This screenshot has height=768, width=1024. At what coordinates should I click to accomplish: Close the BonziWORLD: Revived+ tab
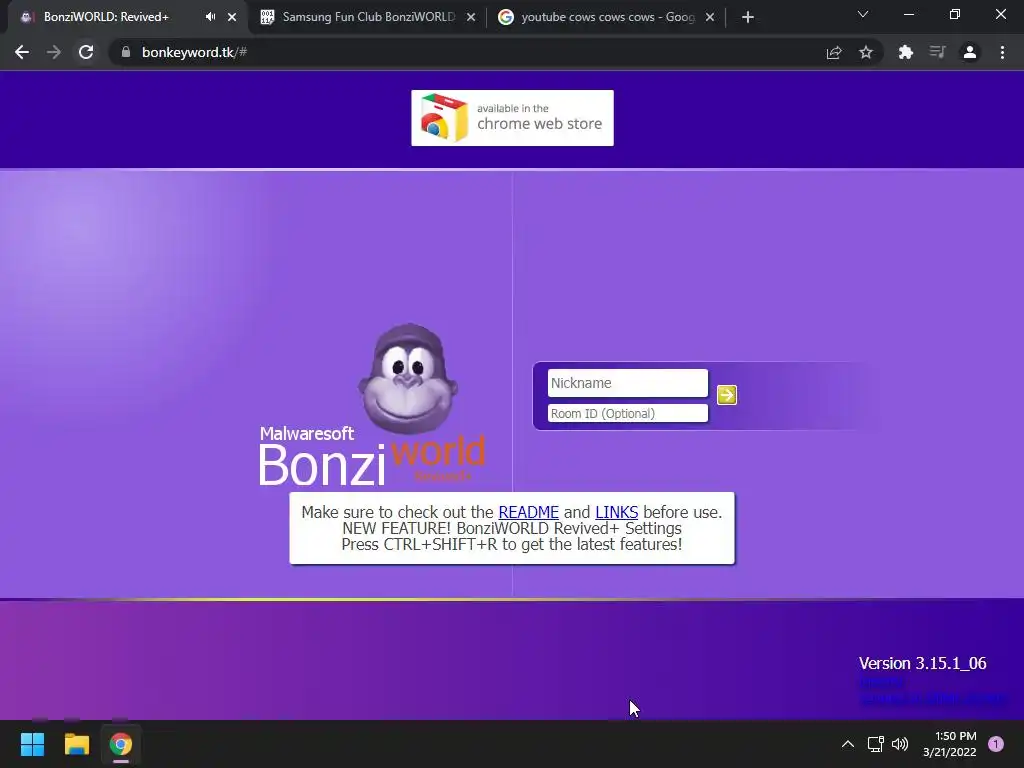point(232,17)
